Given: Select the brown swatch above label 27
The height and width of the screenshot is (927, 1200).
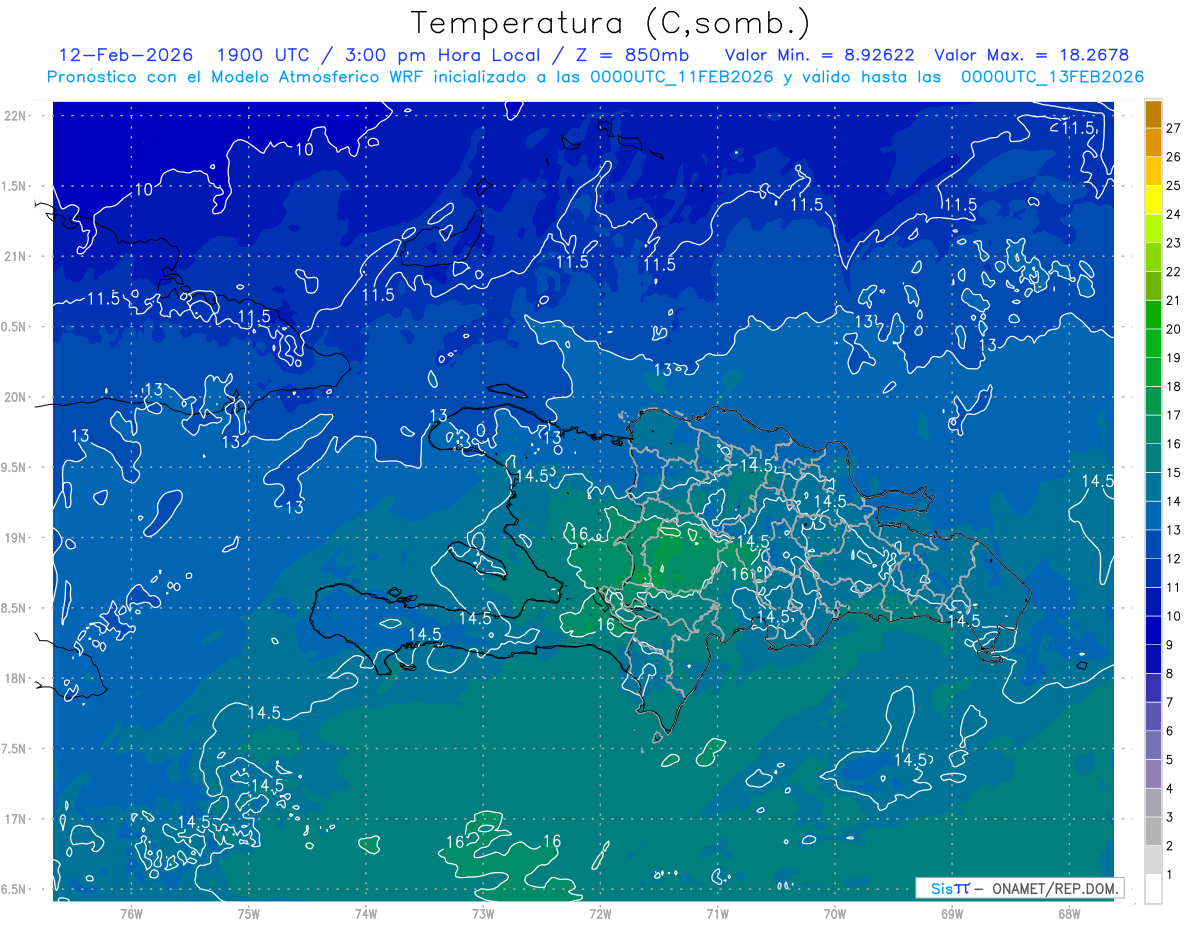Looking at the screenshot, I should tap(1153, 114).
